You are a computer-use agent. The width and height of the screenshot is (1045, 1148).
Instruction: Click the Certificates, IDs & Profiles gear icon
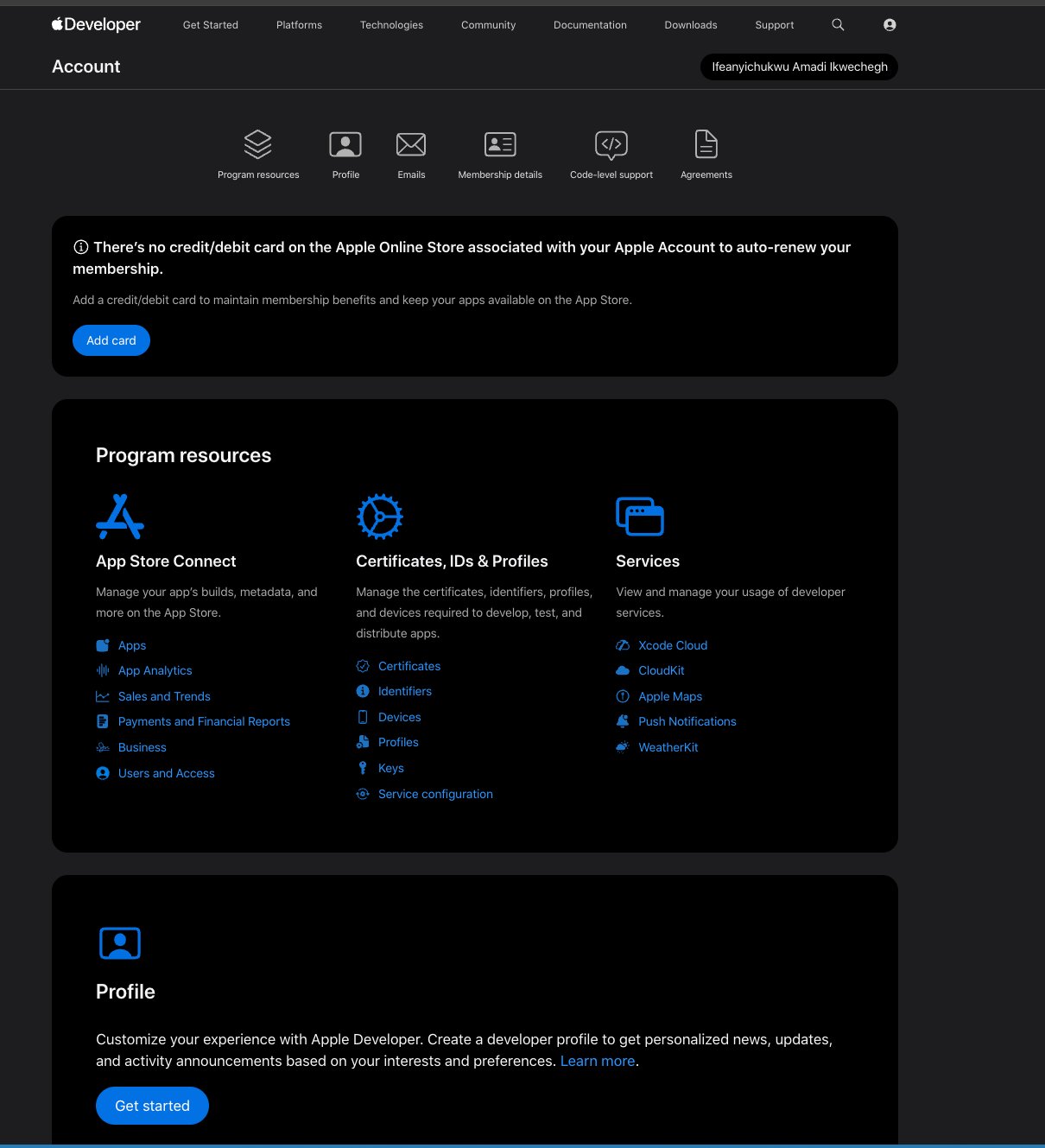(380, 517)
